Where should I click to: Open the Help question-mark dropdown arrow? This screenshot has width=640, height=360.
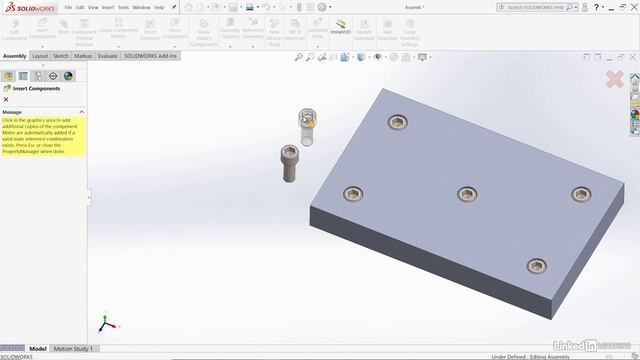(603, 7)
